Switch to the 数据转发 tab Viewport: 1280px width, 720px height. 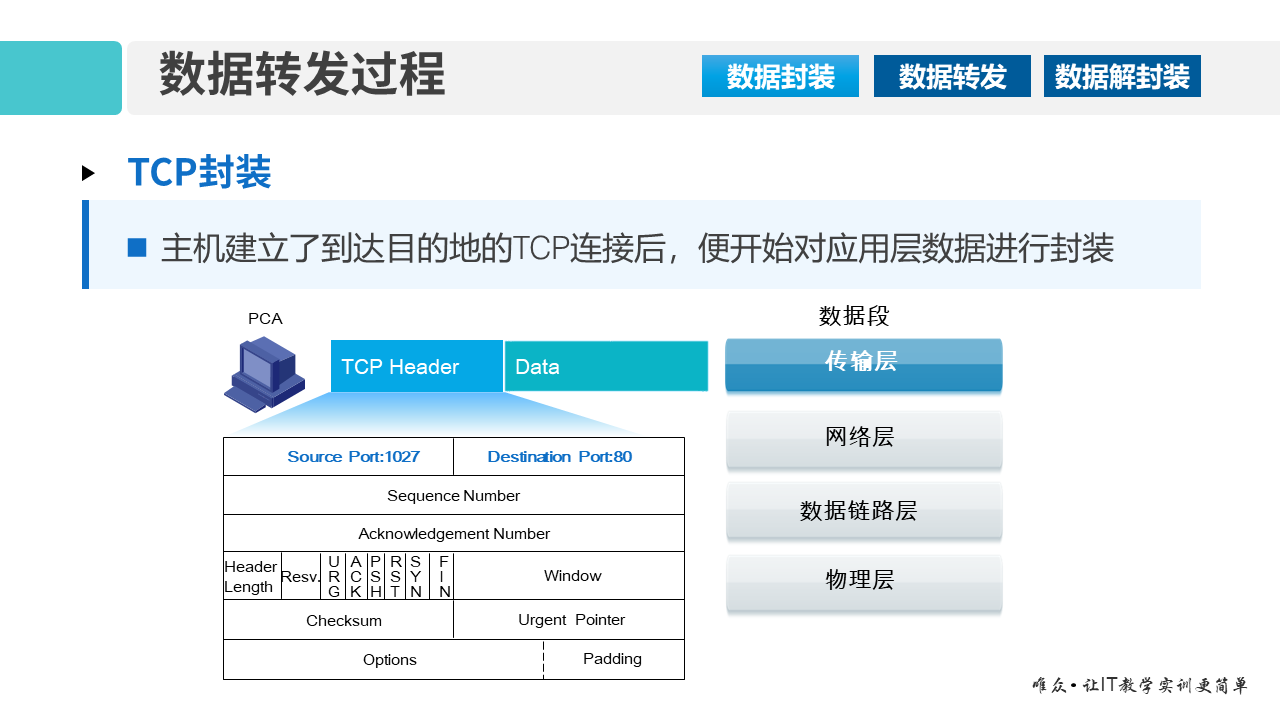951,75
